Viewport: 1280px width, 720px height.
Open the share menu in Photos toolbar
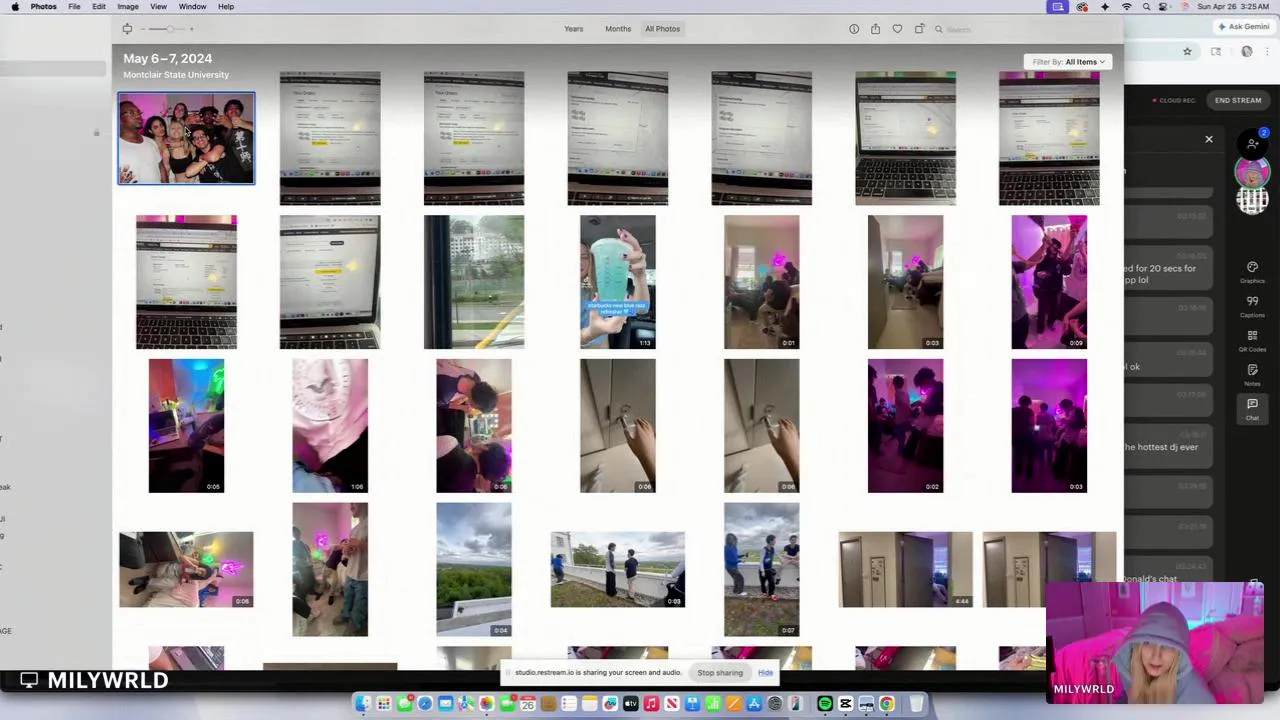(875, 29)
